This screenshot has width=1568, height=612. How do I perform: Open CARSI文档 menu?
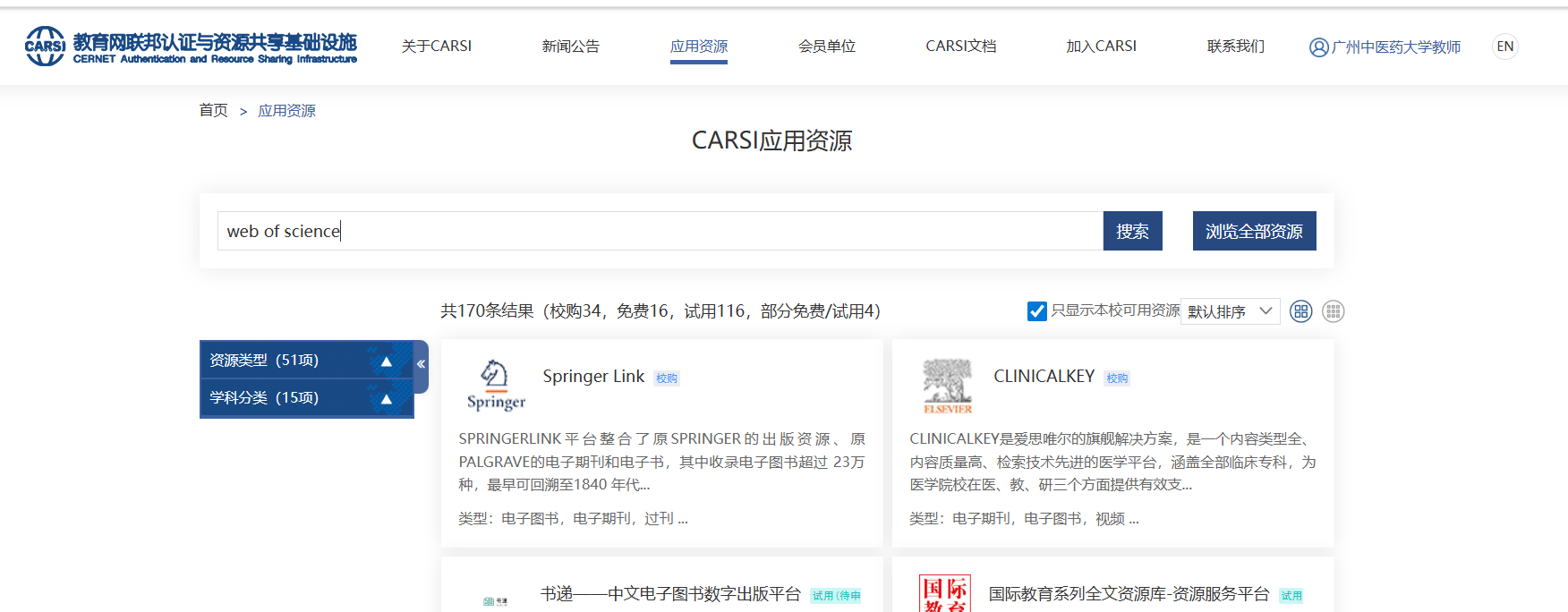click(961, 46)
